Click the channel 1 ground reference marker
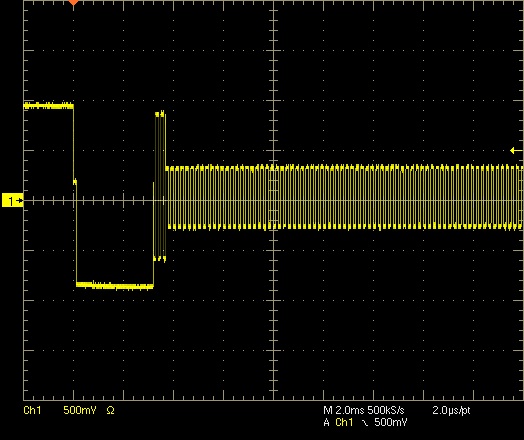The image size is (524, 440). [x=13, y=200]
